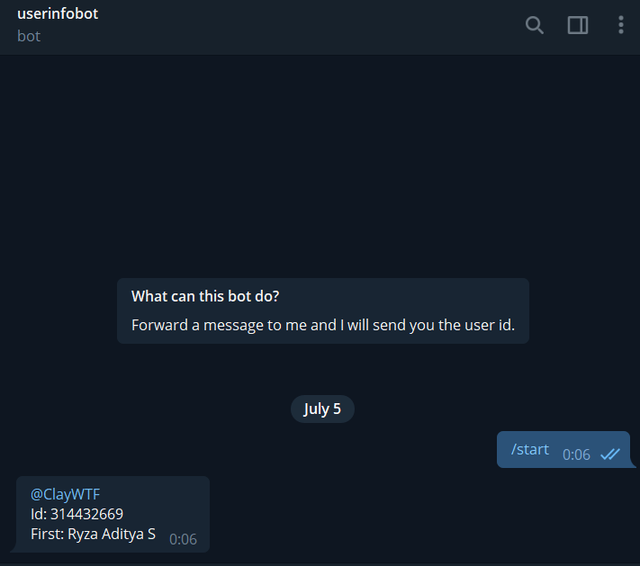Click the @ClayWTF username link
This screenshot has width=640, height=566.
65,494
